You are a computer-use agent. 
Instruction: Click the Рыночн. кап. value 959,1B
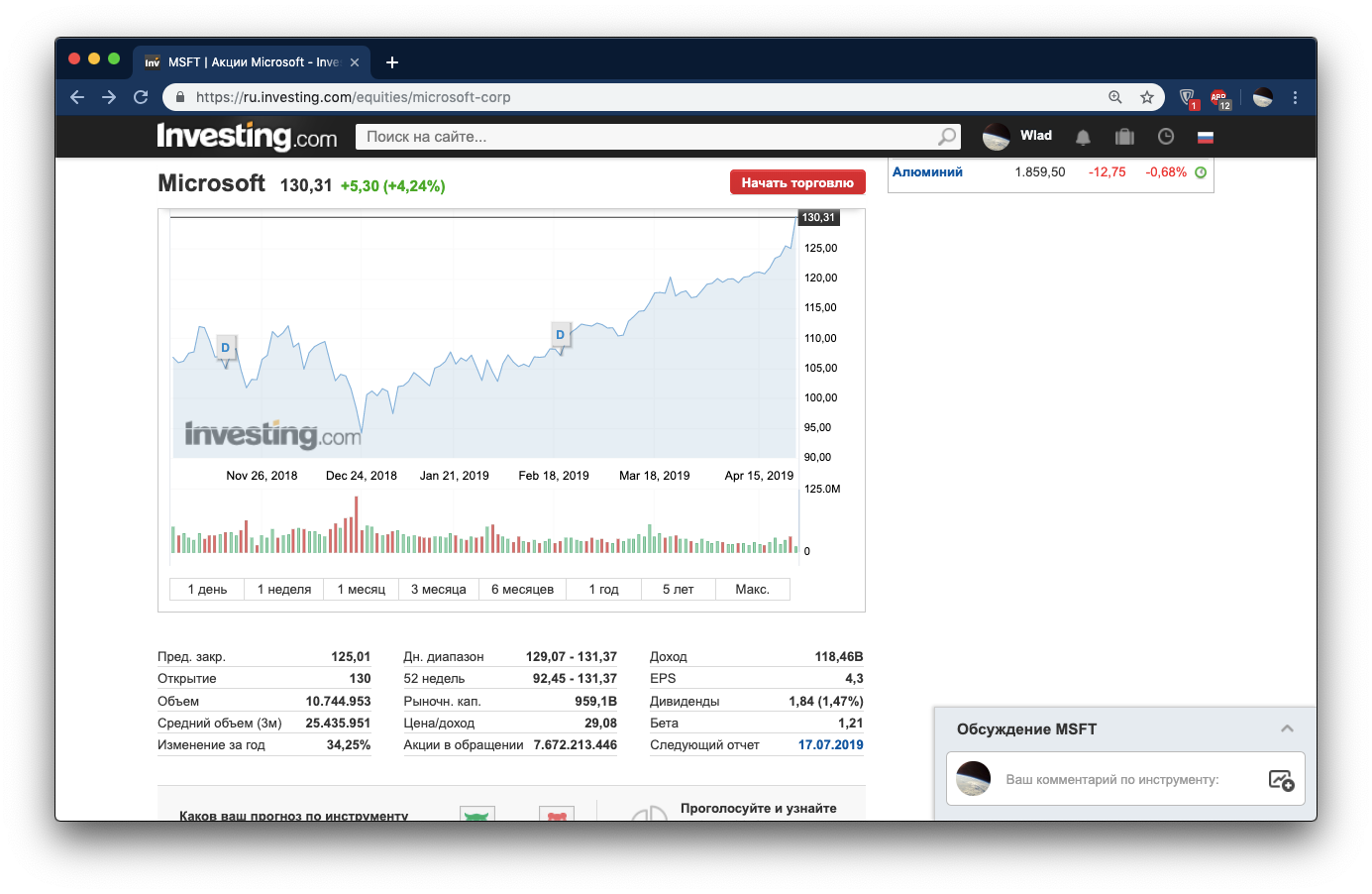click(x=595, y=701)
